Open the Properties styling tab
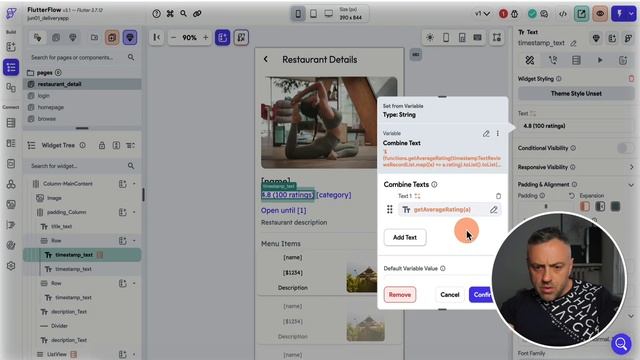Viewport: 640px width, 360px height. (x=530, y=60)
